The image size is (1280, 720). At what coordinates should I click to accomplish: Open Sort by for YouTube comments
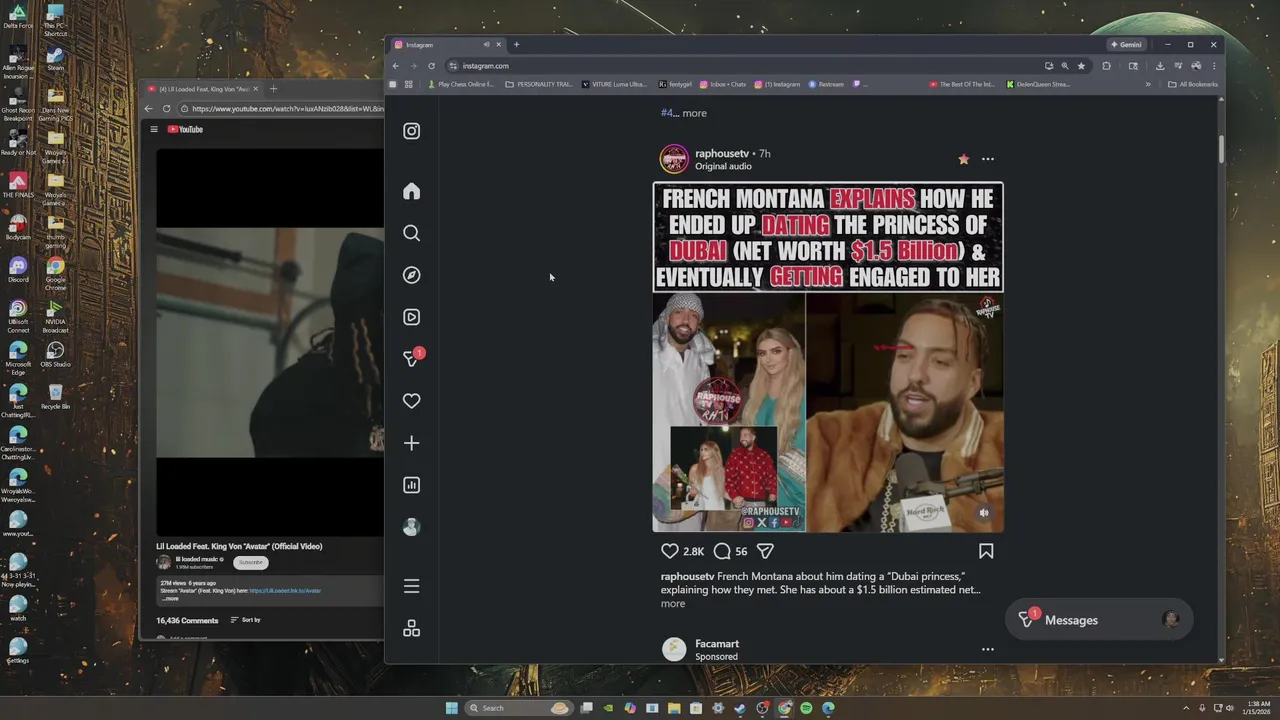pyautogui.click(x=246, y=620)
